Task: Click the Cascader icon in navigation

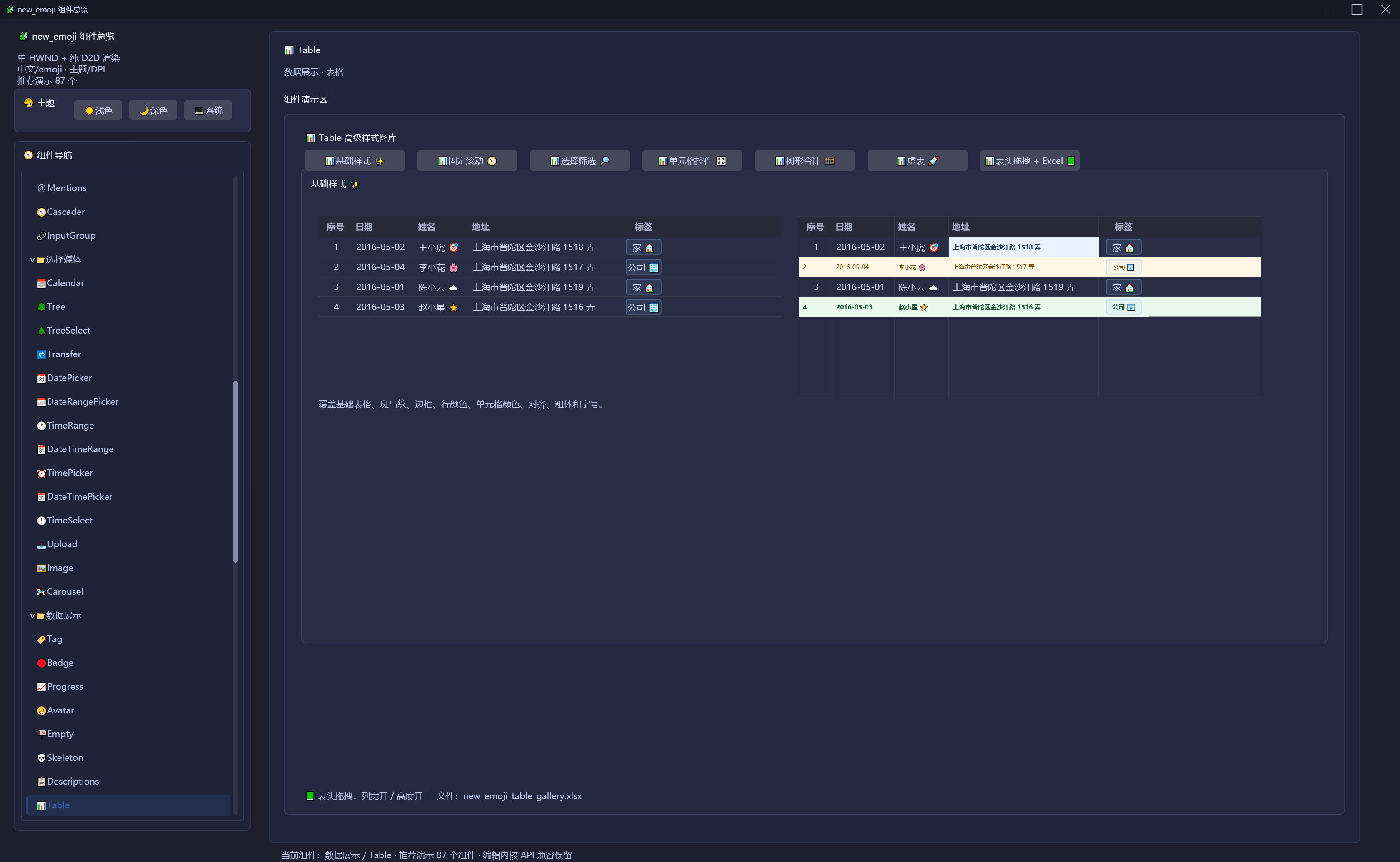Action: pos(41,212)
